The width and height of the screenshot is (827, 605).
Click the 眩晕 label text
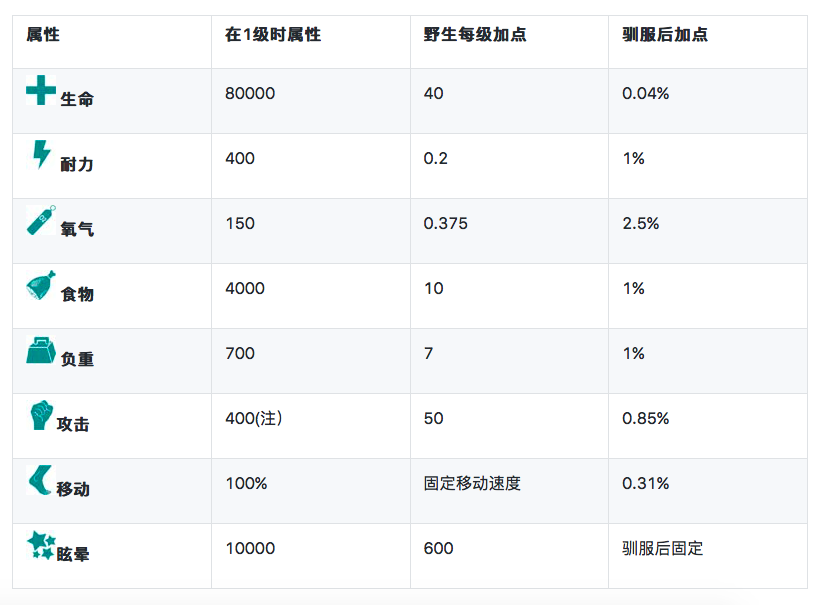pyautogui.click(x=73, y=554)
